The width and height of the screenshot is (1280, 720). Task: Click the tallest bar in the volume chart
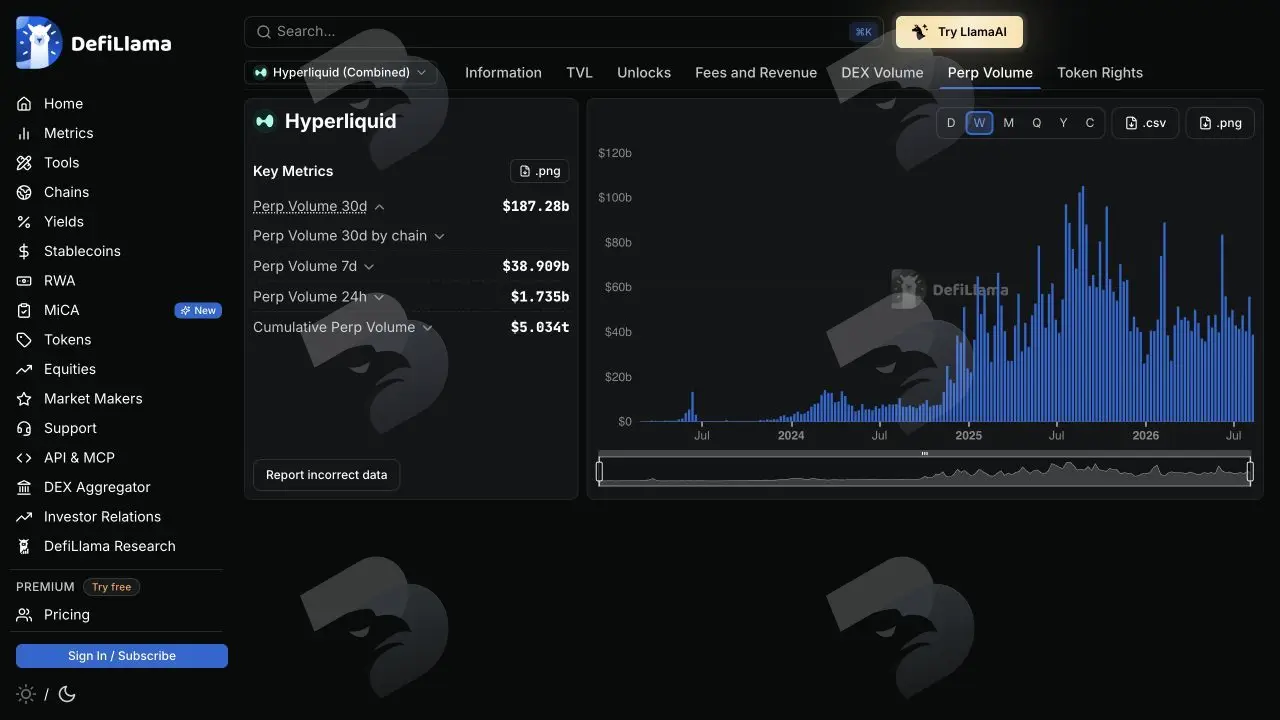1083,304
